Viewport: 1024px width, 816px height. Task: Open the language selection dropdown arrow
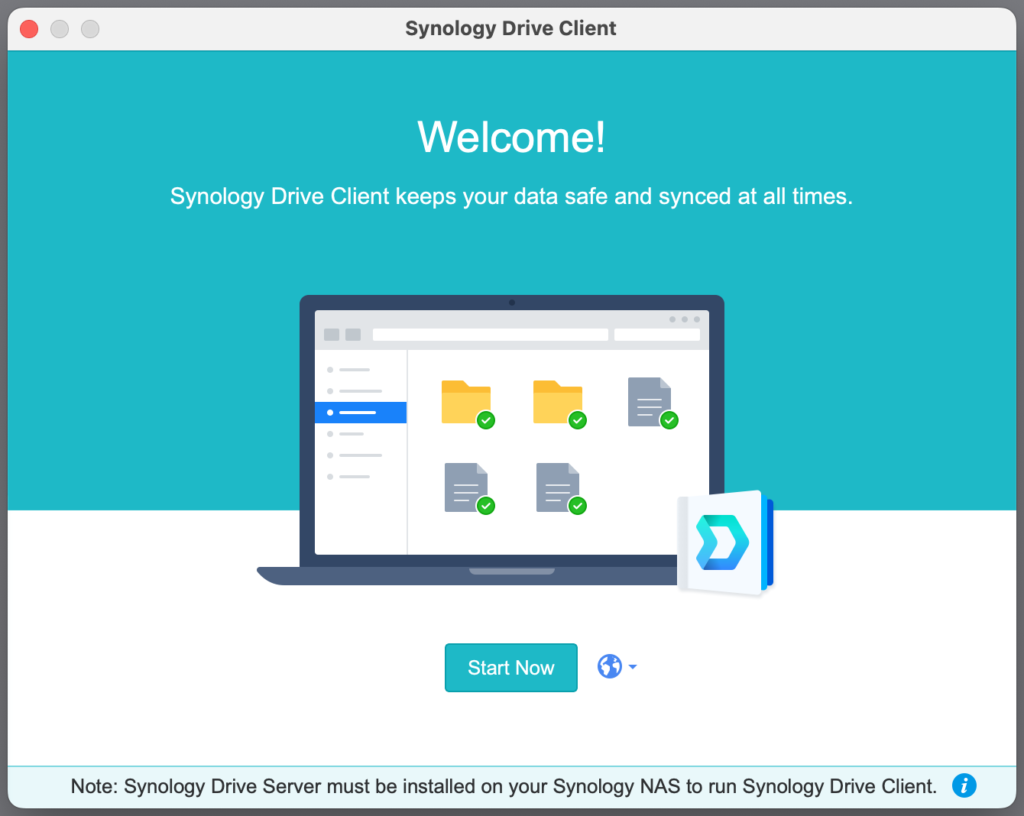click(x=630, y=666)
